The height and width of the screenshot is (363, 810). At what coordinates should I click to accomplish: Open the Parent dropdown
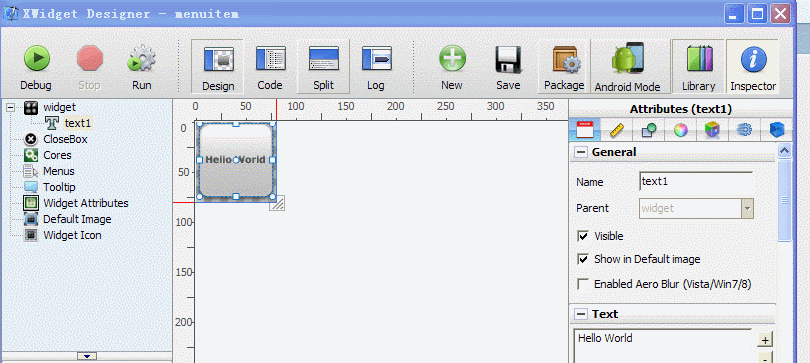(747, 209)
